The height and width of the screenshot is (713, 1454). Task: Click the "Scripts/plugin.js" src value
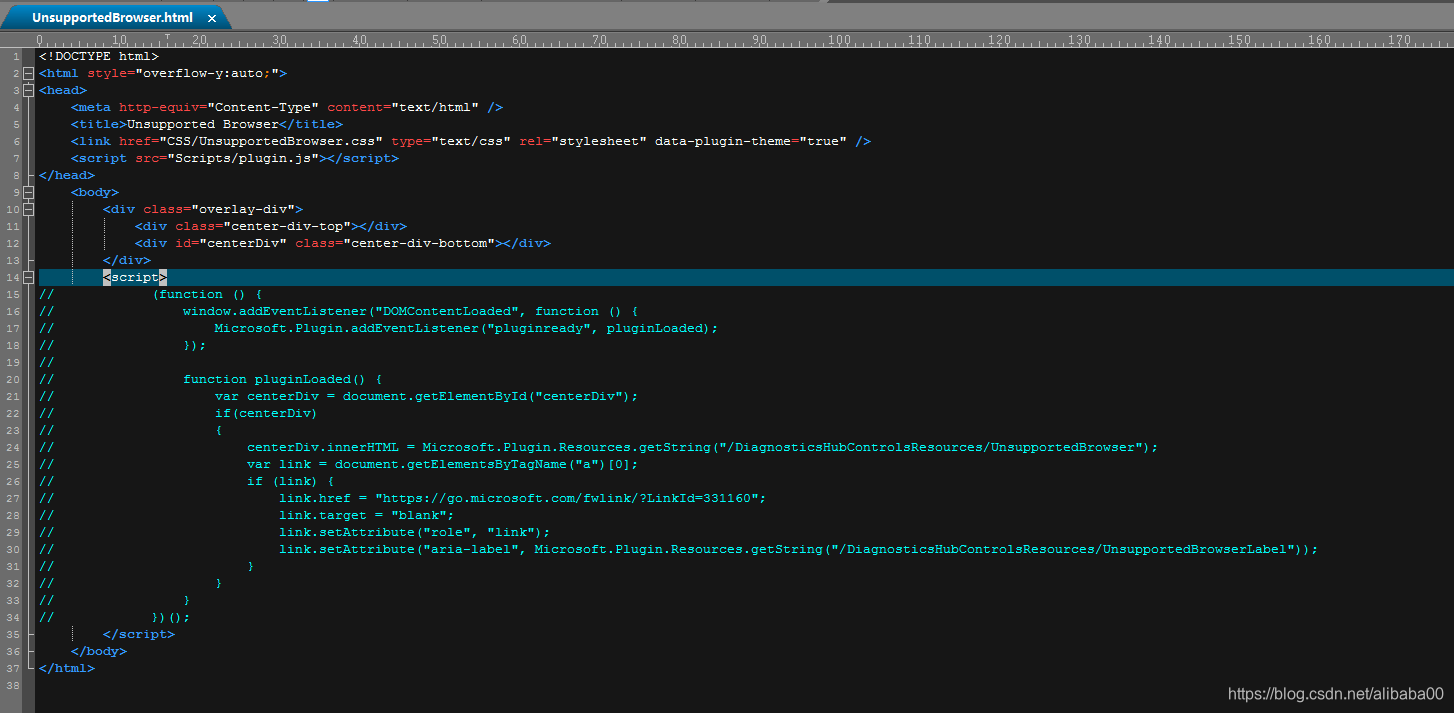point(243,158)
